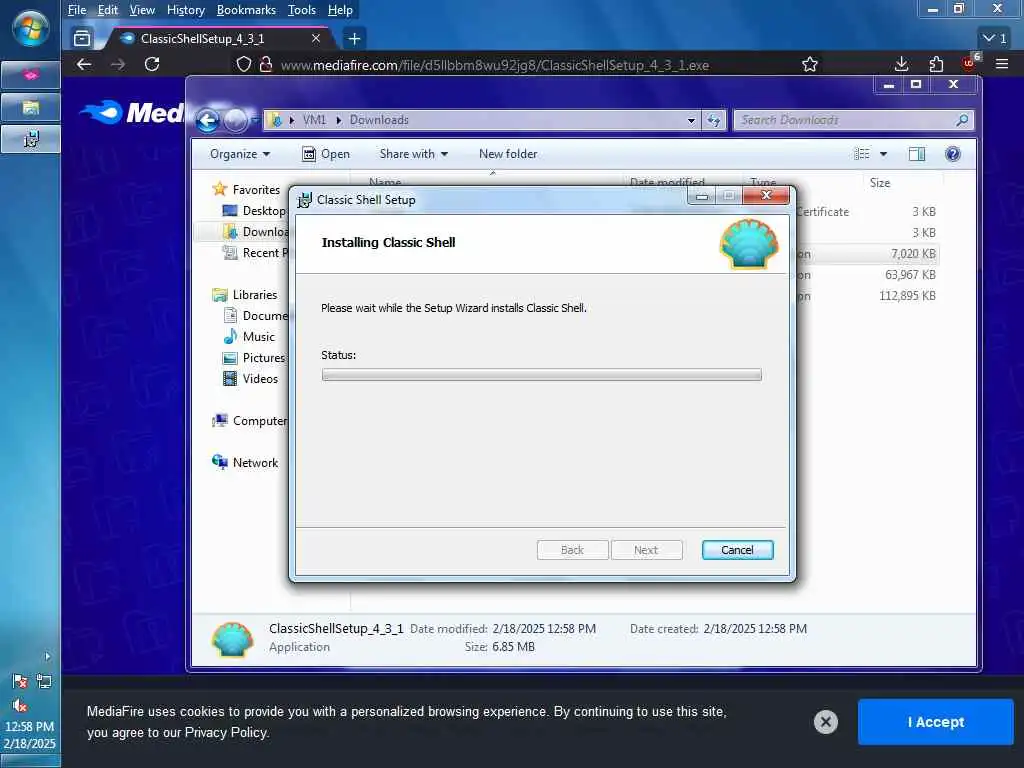Refresh the Downloads folder view

(x=714, y=120)
